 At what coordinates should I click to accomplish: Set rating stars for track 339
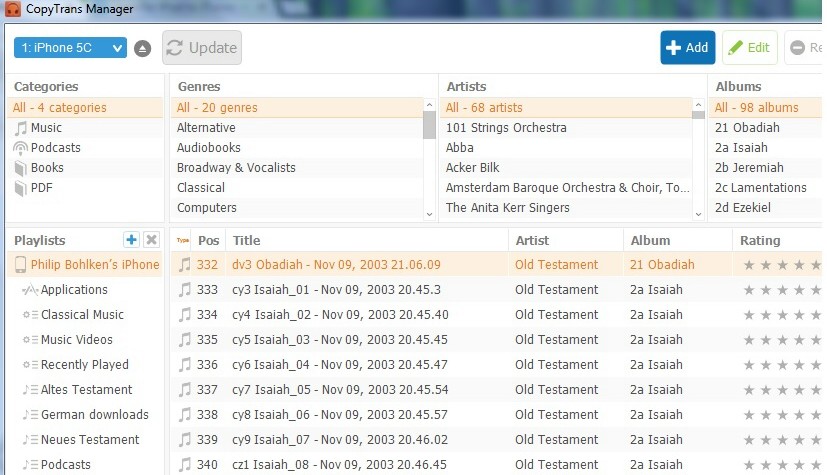(782, 440)
